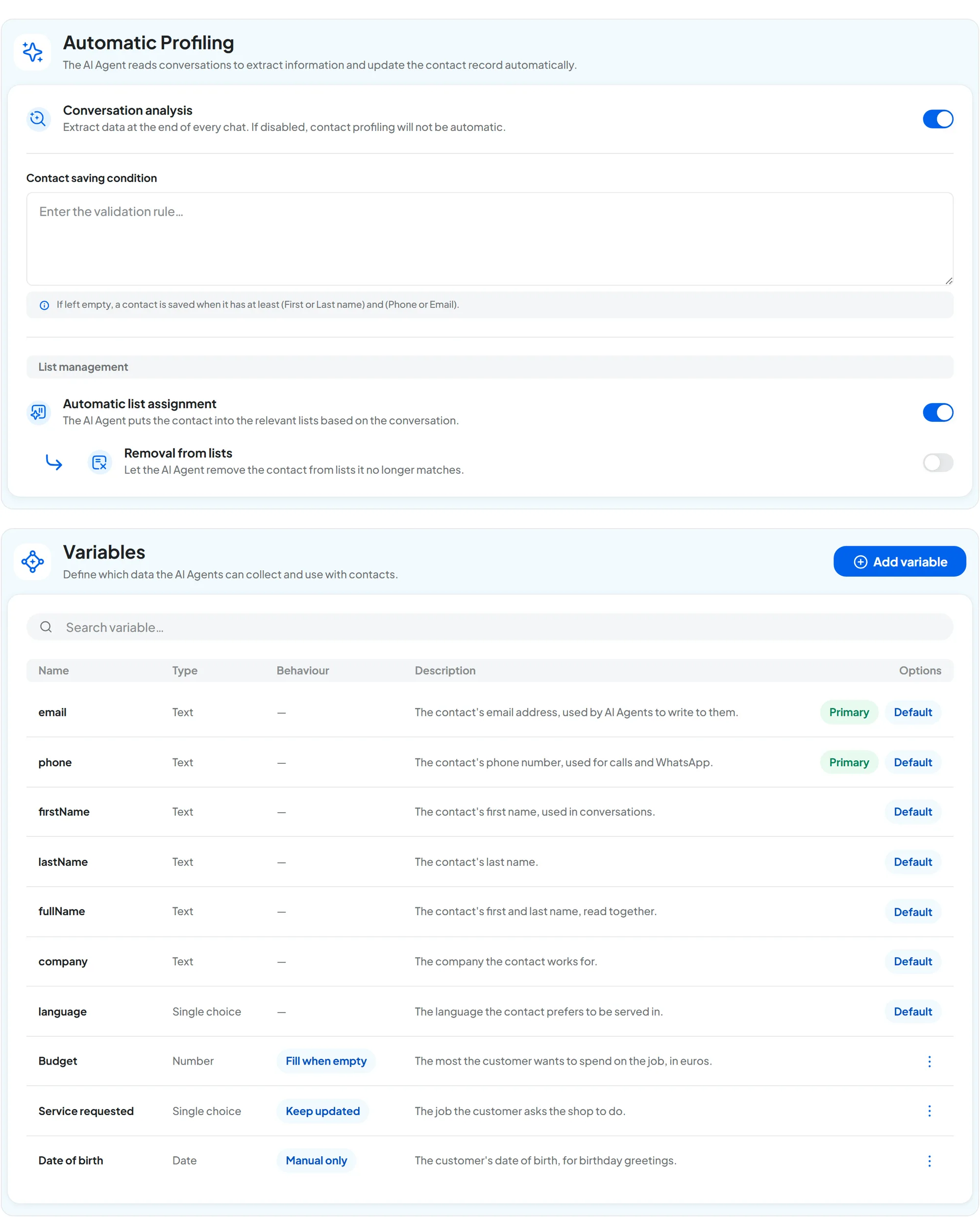This screenshot has width=980, height=1217.
Task: Select the fullName variable name
Action: 62,912
